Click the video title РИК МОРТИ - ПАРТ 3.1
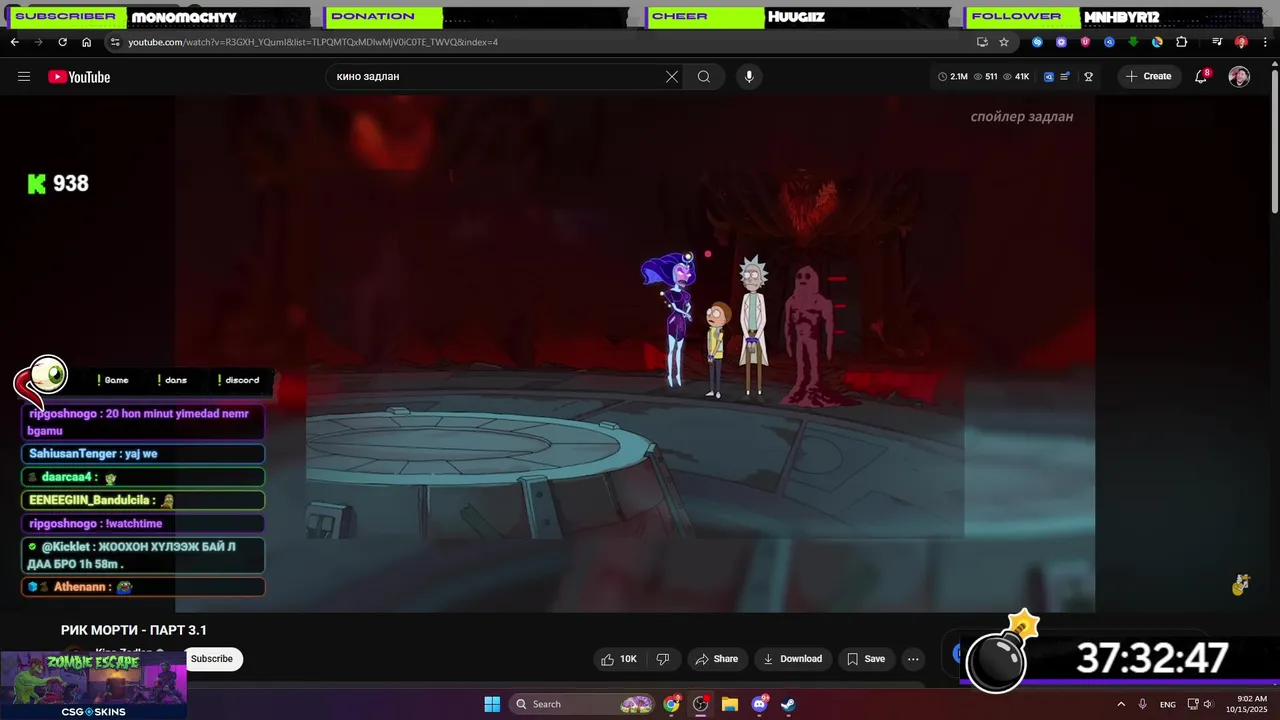This screenshot has width=1280, height=720. (x=134, y=630)
